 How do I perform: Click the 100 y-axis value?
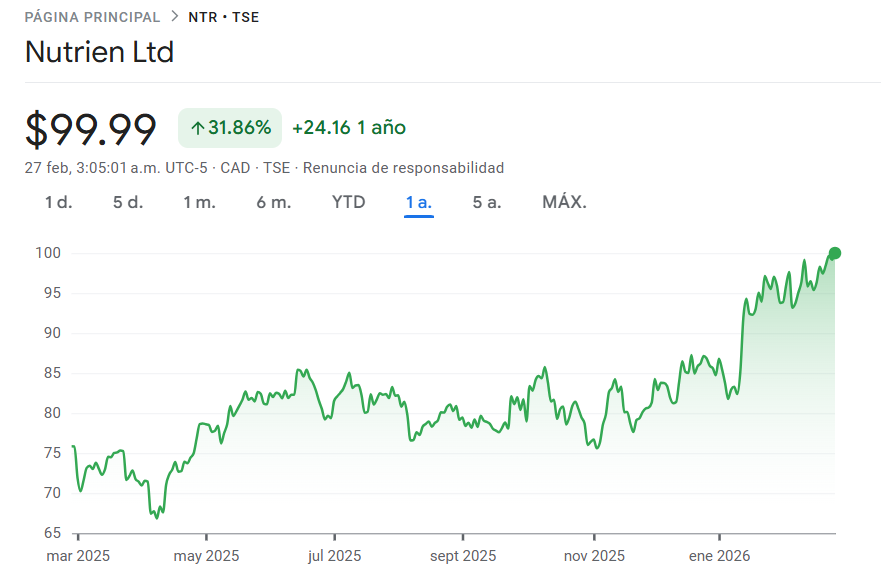[x=48, y=253]
